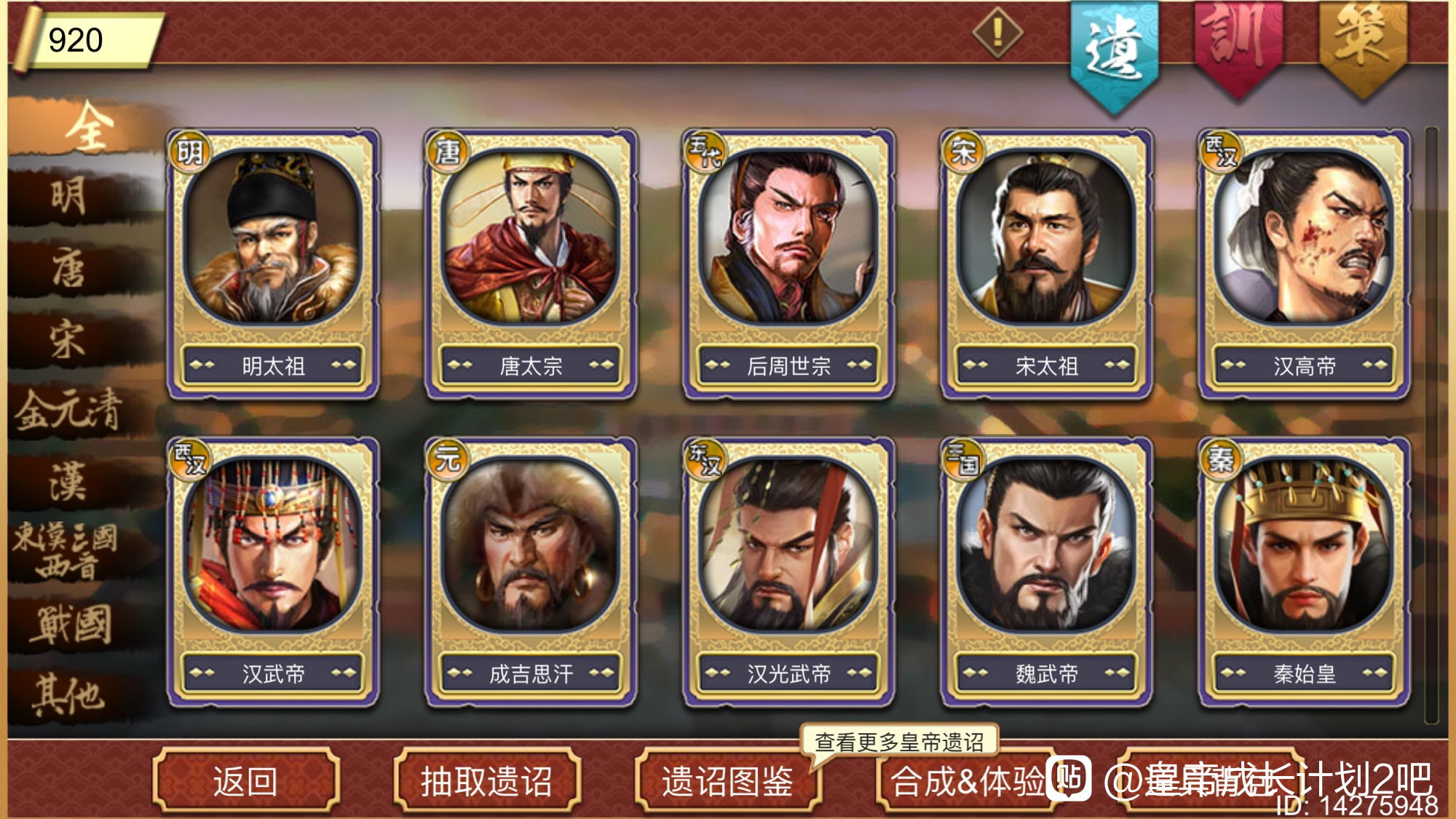
Task: Open the 遗诏图鉴 gallery button
Action: click(x=727, y=780)
